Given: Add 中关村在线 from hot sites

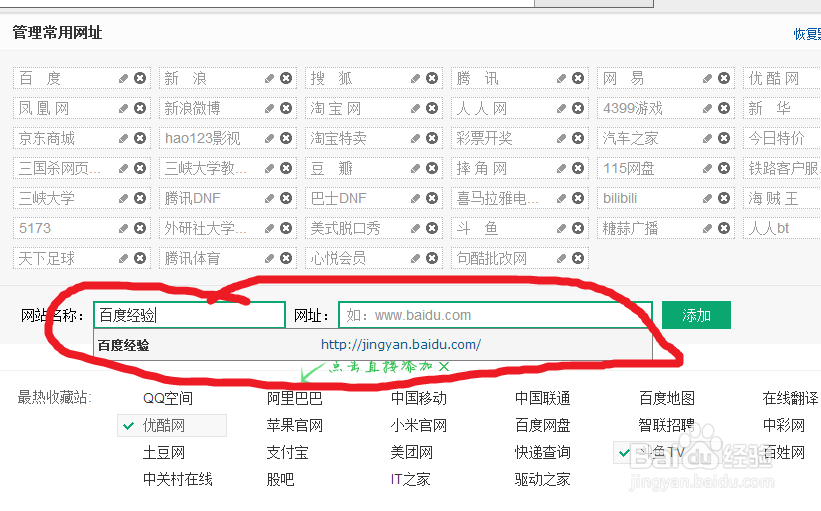Looking at the screenshot, I should (x=177, y=479).
